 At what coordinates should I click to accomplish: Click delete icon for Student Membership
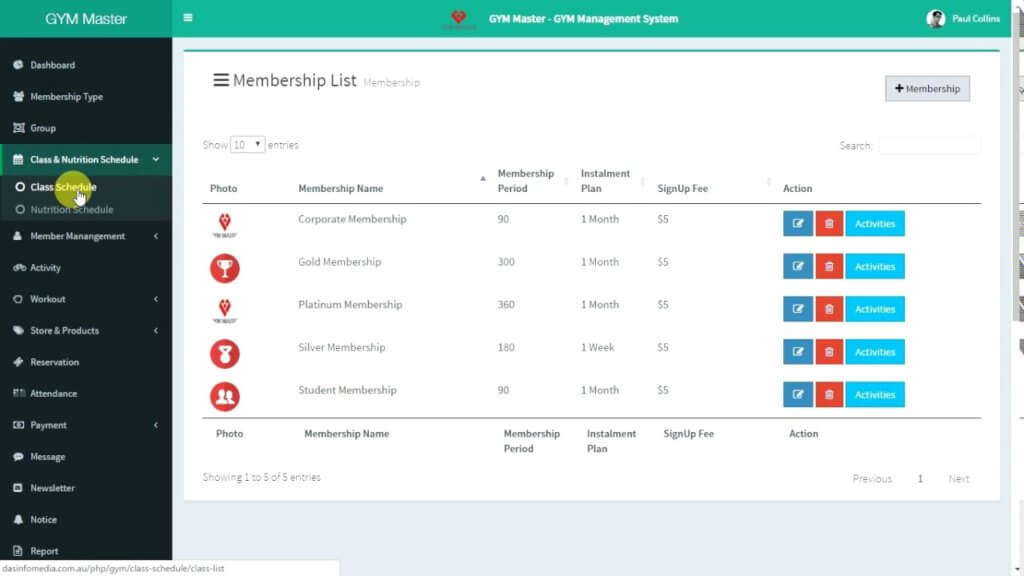pyautogui.click(x=829, y=395)
